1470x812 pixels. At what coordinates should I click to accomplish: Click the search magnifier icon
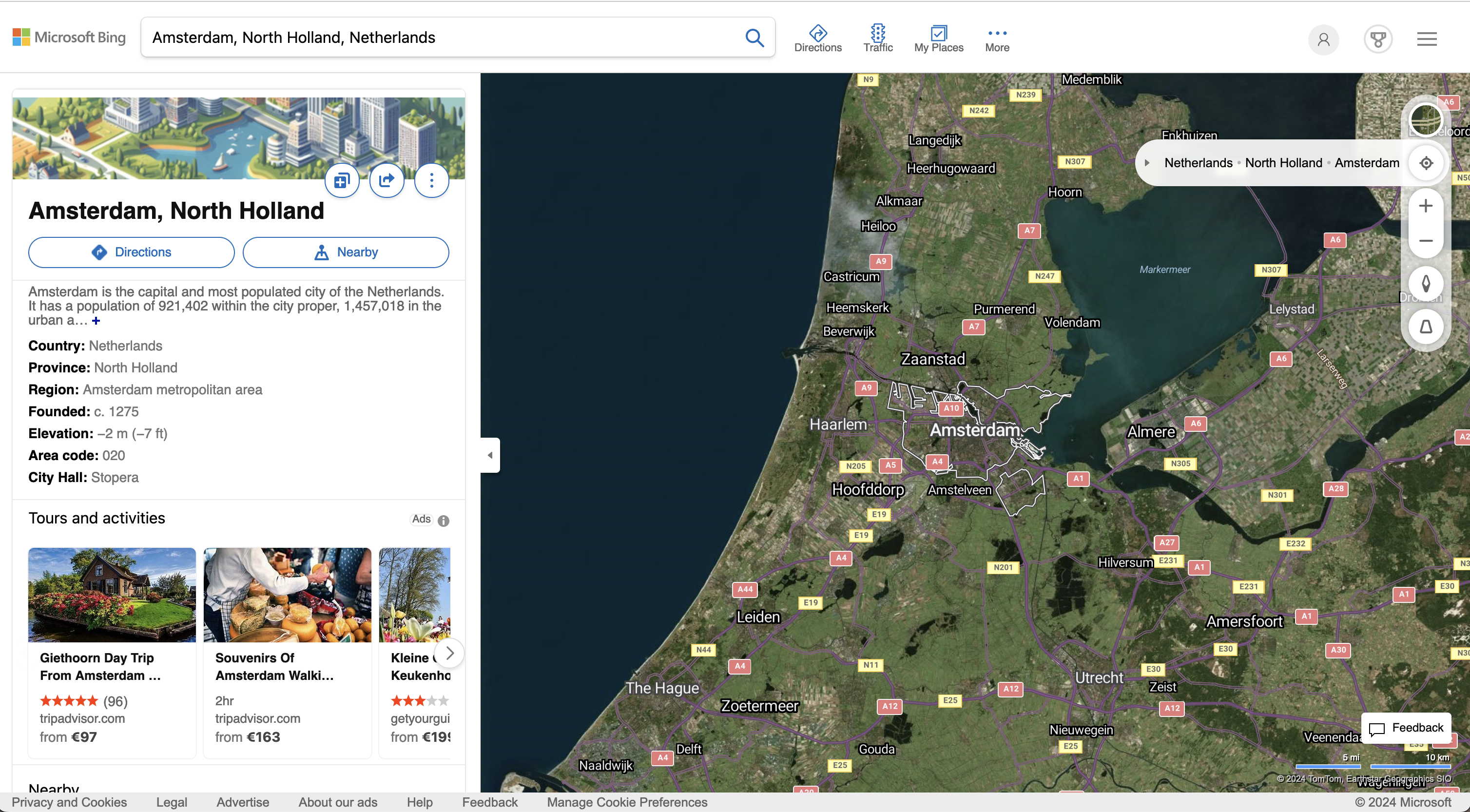(754, 38)
